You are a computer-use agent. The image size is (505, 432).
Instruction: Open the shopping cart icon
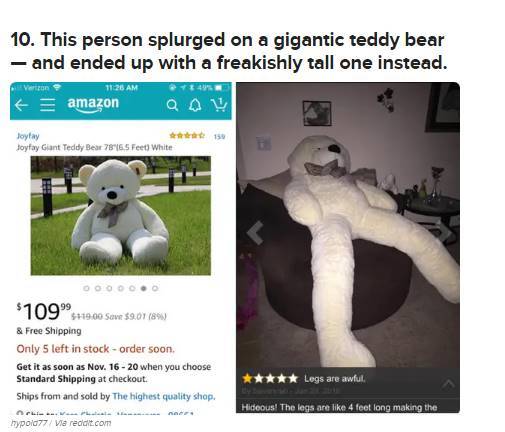(x=219, y=104)
